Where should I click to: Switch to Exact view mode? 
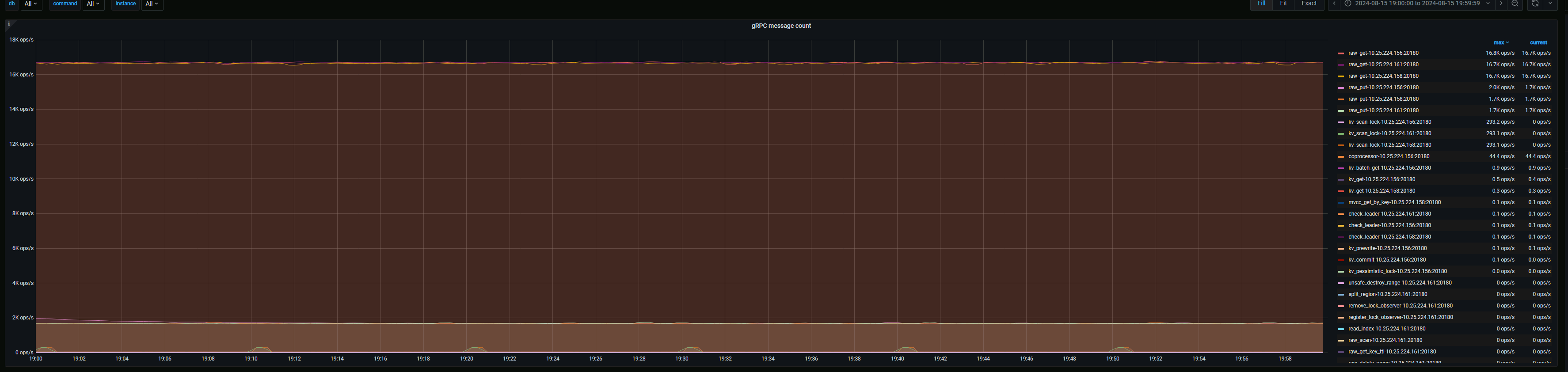tap(1309, 4)
